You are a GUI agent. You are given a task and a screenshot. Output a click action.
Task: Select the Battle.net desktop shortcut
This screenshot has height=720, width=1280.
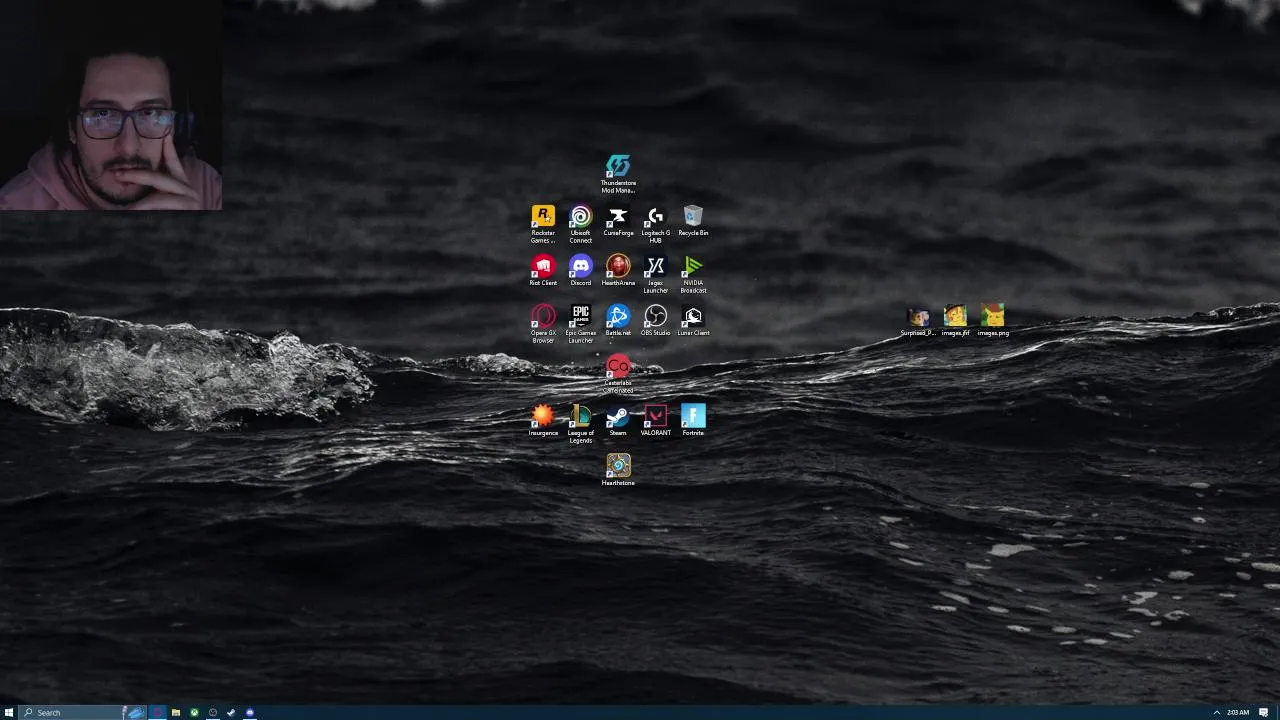coord(618,321)
